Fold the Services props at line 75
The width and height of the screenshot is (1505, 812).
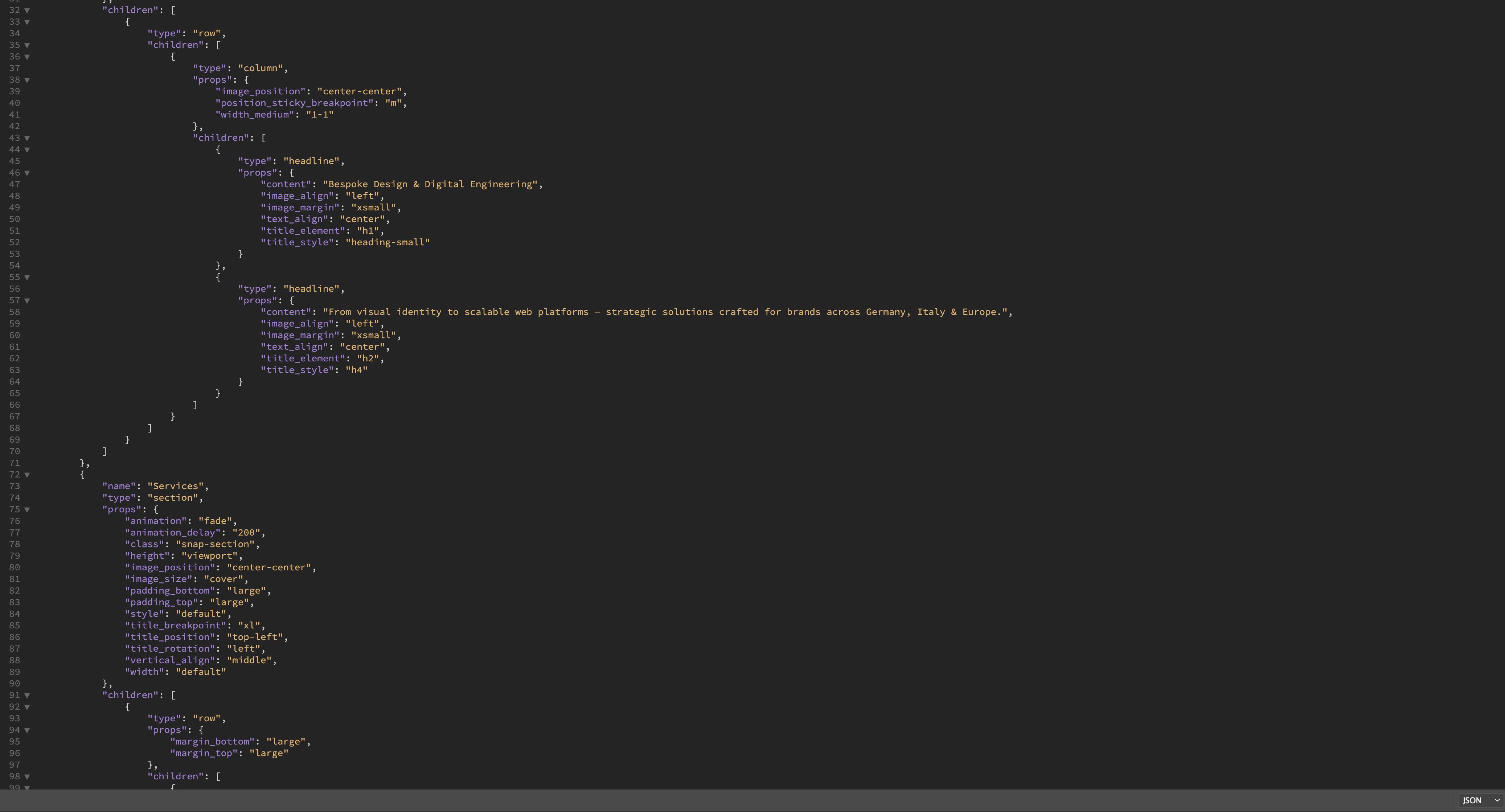coord(27,509)
